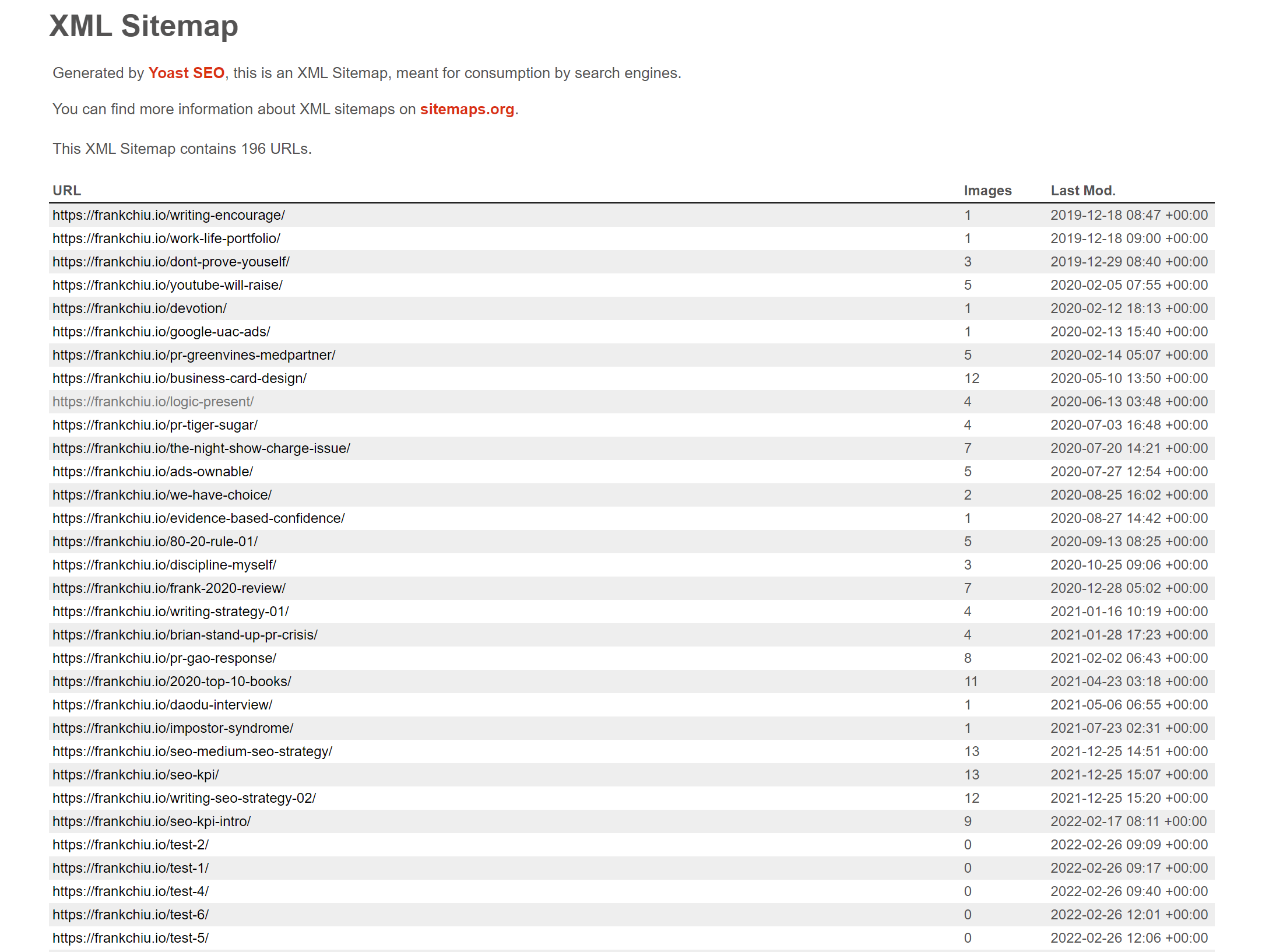1262x952 pixels.
Task: Open the brian-stand-up-pr-crisis URL
Action: click(185, 635)
